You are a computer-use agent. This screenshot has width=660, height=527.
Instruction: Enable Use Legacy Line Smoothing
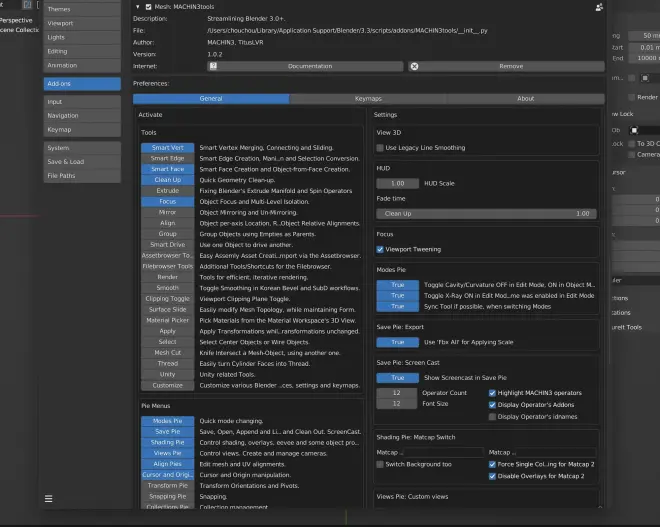point(380,148)
